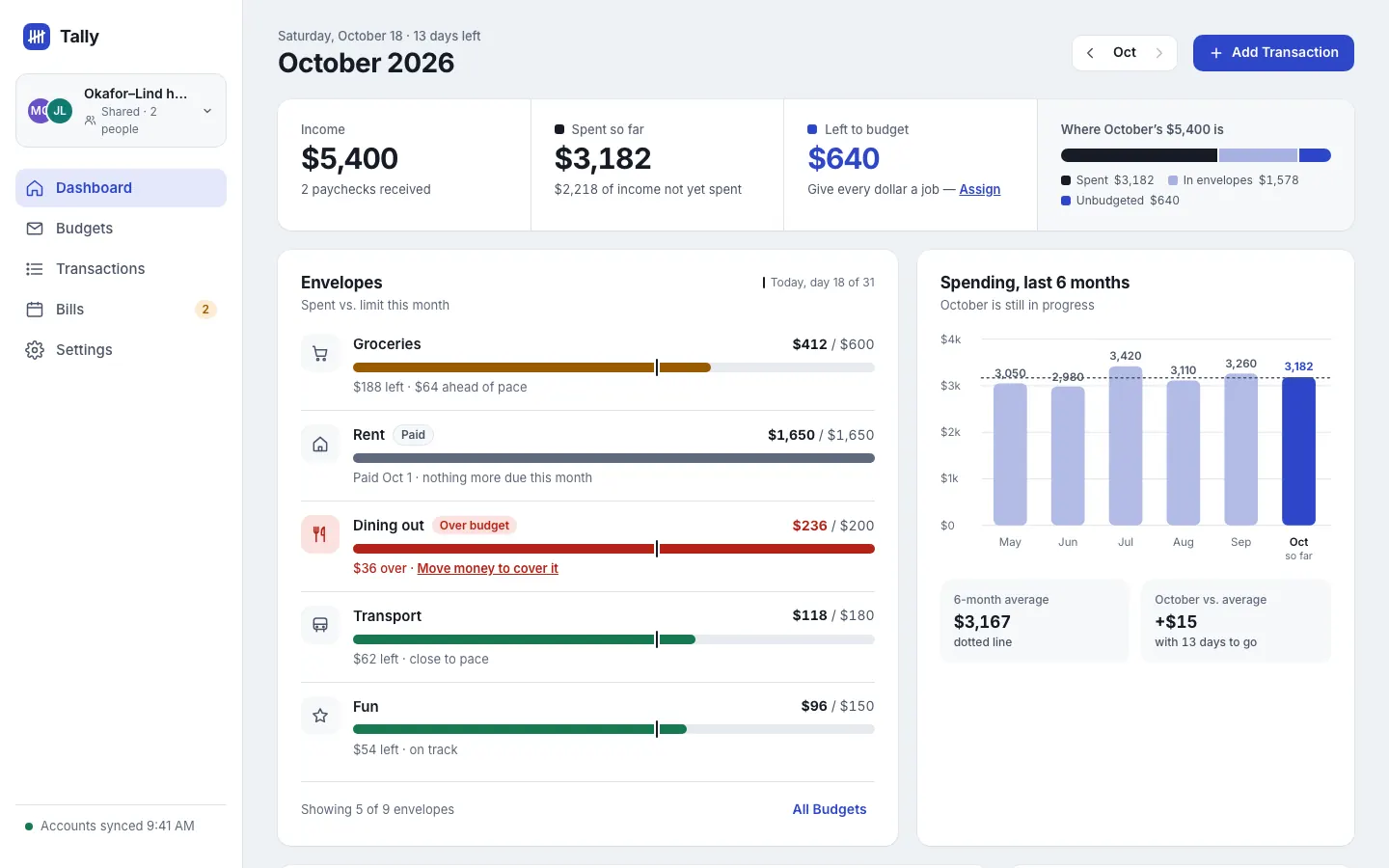This screenshot has width=1389, height=868.
Task: Click the Oct month label in month switcher
Action: (x=1125, y=53)
